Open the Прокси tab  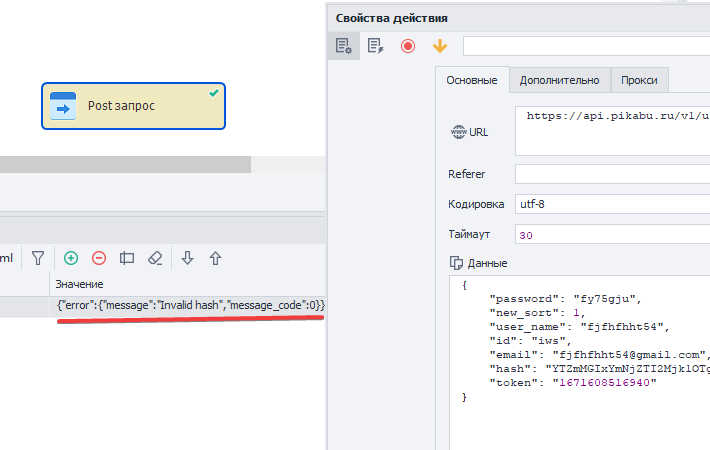[639, 80]
